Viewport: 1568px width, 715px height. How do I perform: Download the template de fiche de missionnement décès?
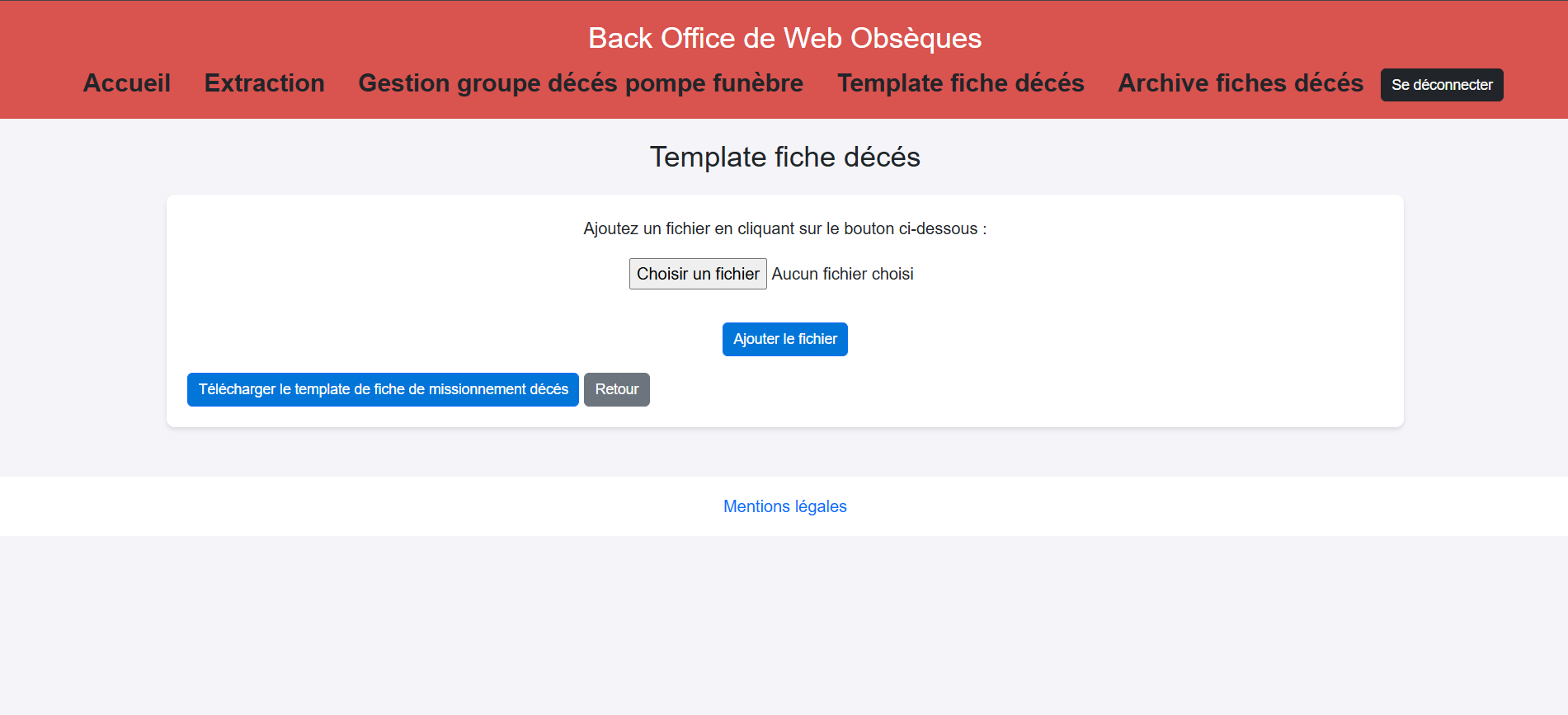click(383, 389)
